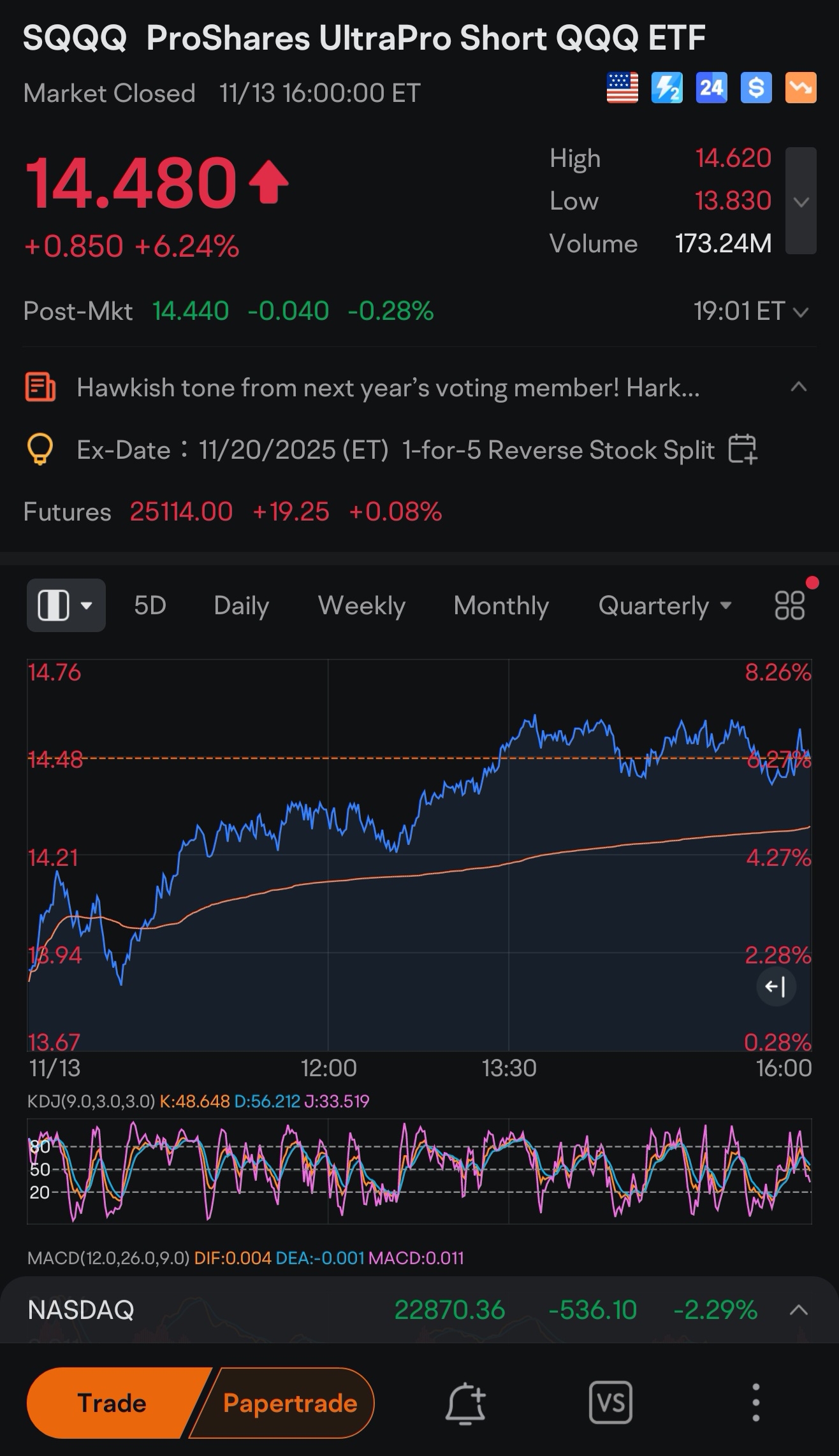Viewport: 839px width, 1456px height.
Task: Add reverse split to calendar
Action: pos(743,449)
